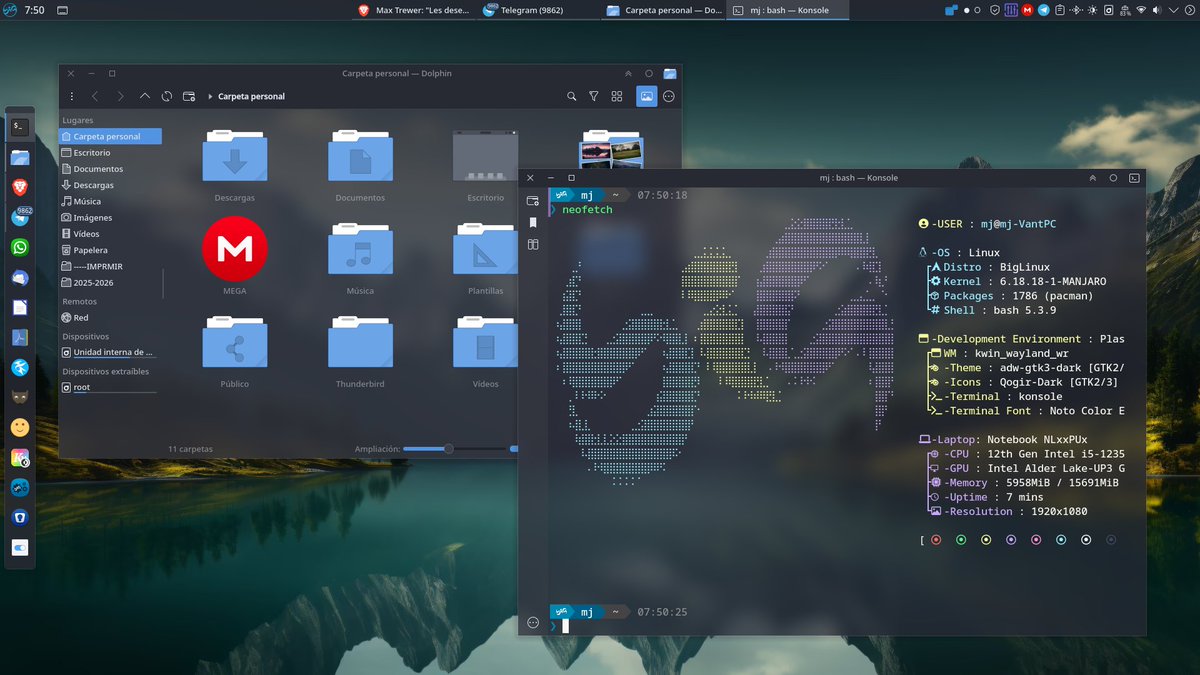Select the Descargas folder icon

pos(235,155)
